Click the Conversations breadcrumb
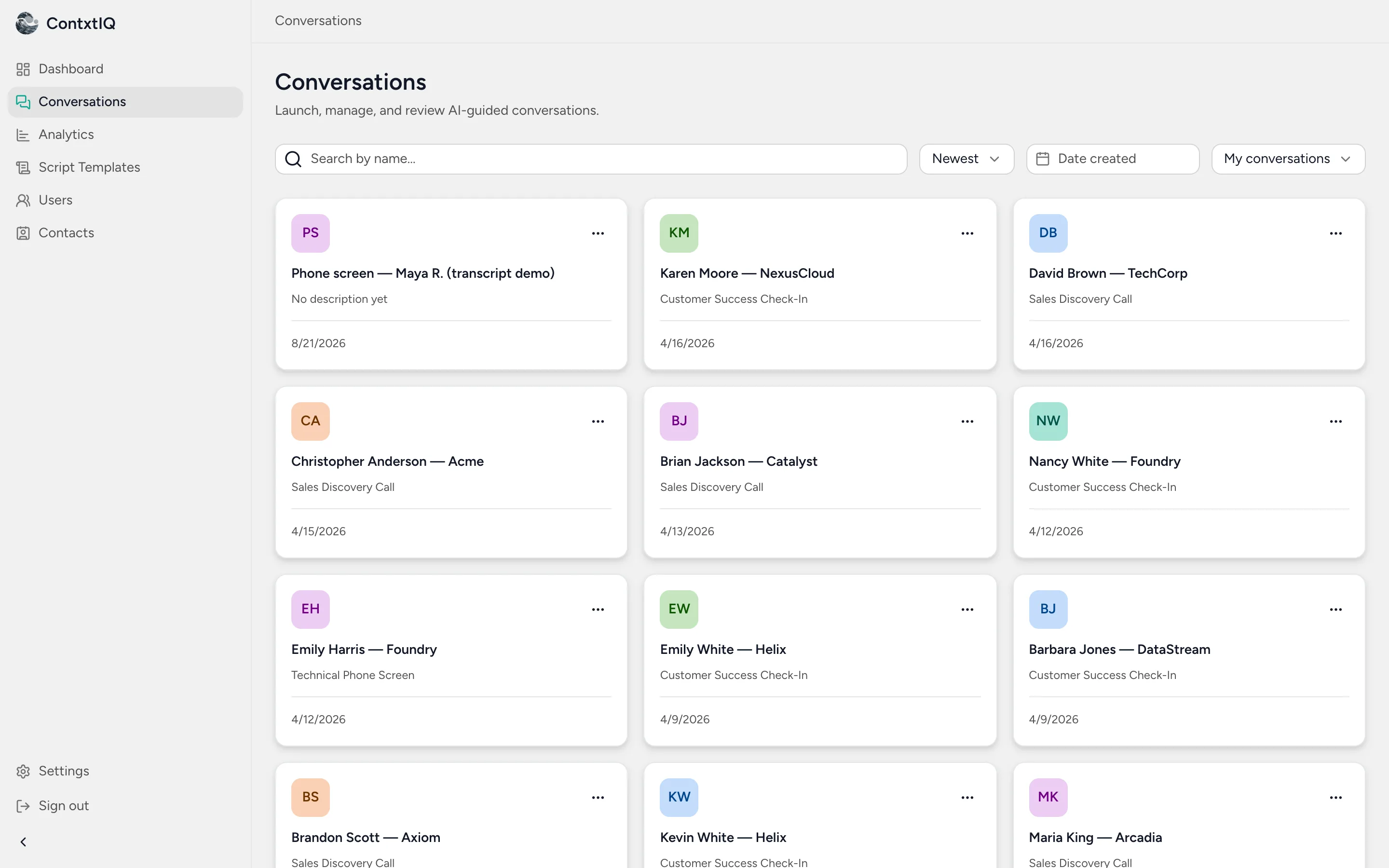This screenshot has width=1389, height=868. click(318, 21)
